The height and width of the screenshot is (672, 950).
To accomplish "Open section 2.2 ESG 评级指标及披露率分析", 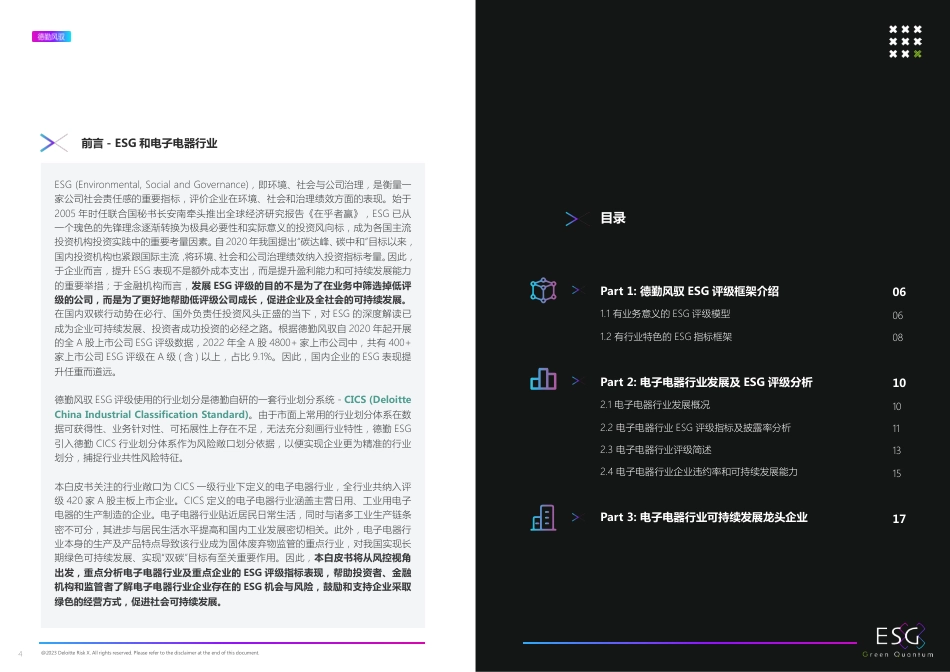I will tap(696, 427).
